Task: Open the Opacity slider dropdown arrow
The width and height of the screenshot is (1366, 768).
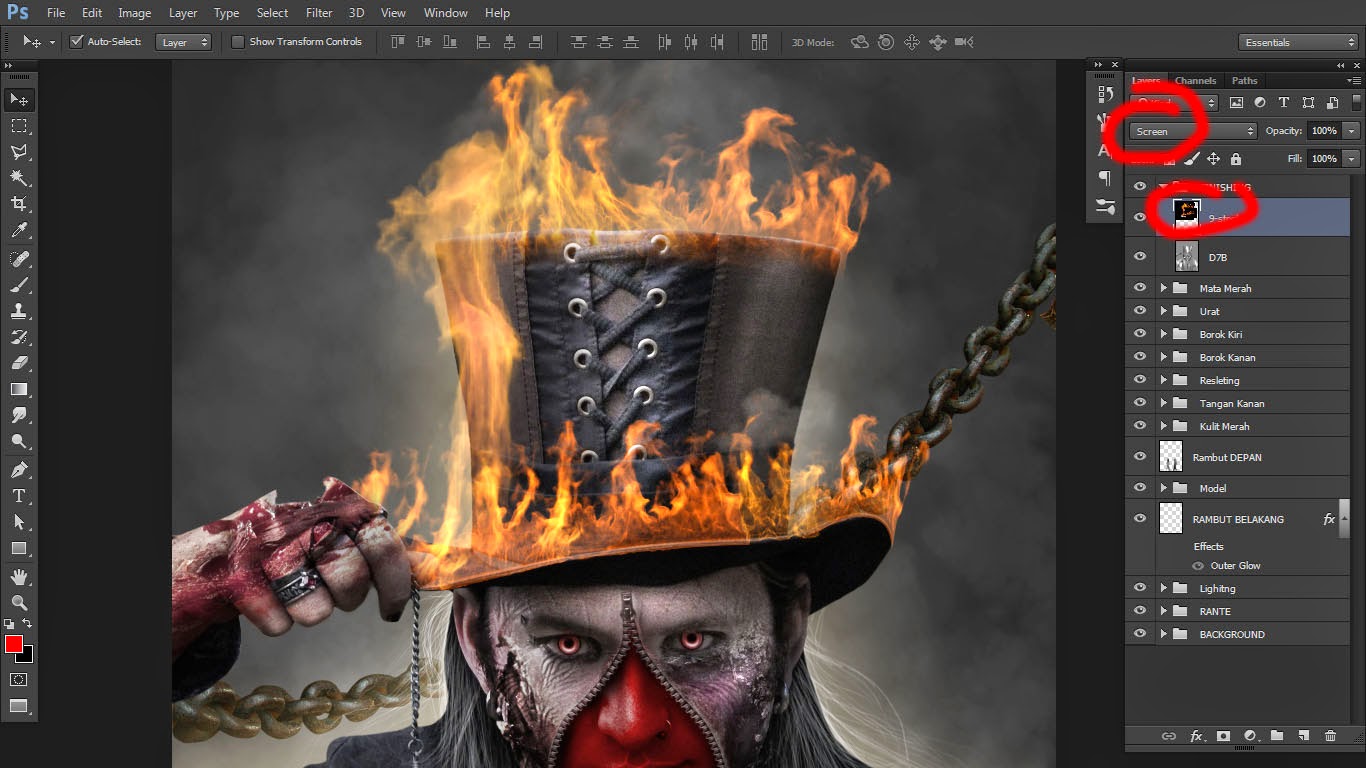Action: point(1352,131)
